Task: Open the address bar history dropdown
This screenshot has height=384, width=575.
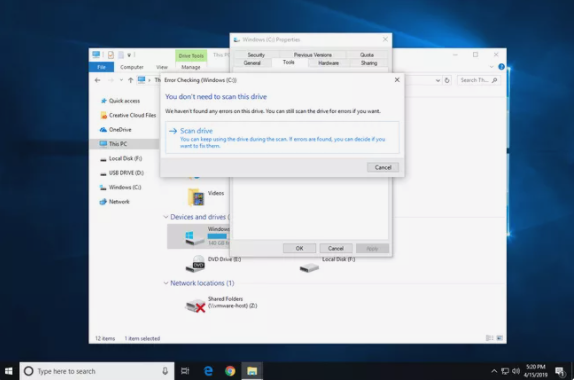Action: tap(437, 80)
